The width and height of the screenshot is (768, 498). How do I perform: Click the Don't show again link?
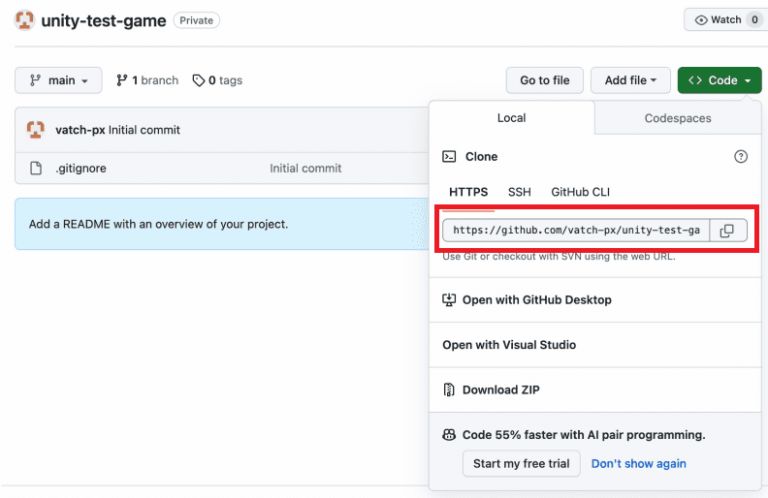click(x=638, y=463)
